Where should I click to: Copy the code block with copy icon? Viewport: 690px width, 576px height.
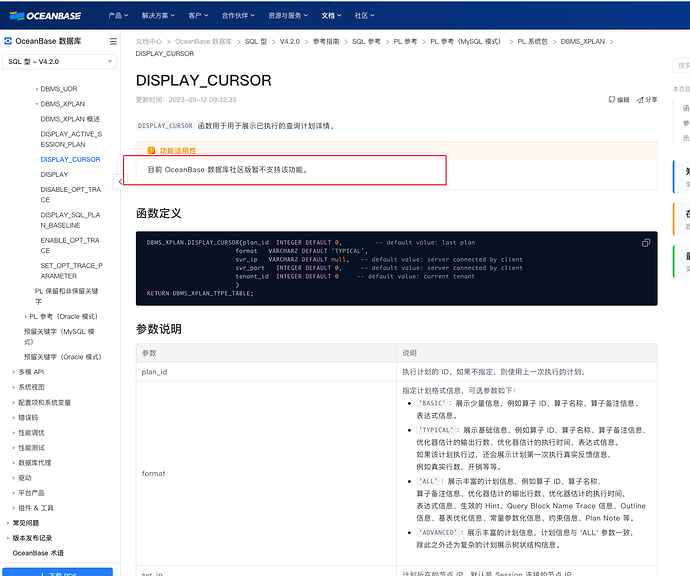point(646,243)
